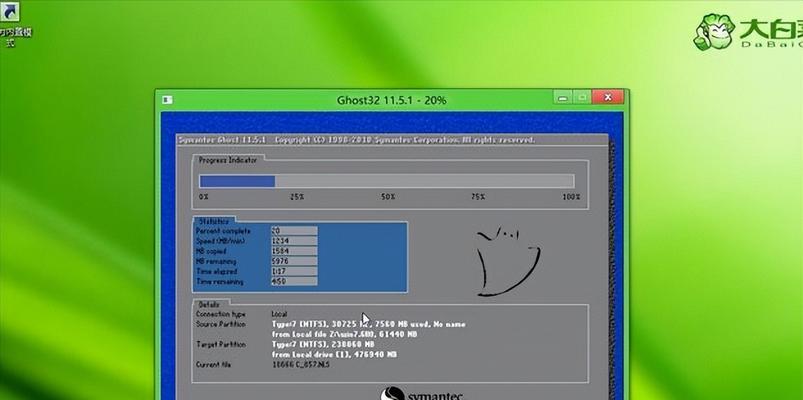The height and width of the screenshot is (400, 803).
Task: Click the Percent complete label
Action: (x=223, y=231)
